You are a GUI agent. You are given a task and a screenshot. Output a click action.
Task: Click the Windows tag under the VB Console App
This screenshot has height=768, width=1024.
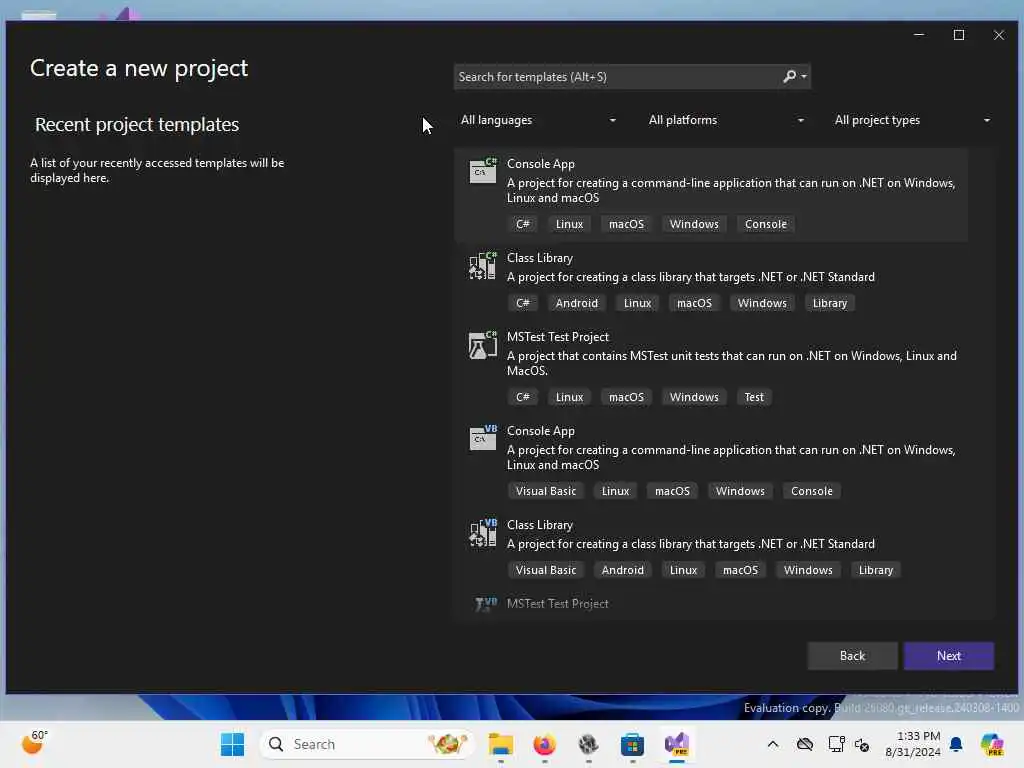click(x=740, y=491)
